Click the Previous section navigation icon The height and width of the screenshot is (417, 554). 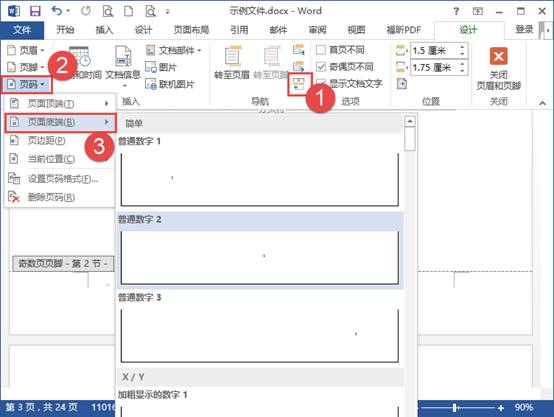pos(299,50)
